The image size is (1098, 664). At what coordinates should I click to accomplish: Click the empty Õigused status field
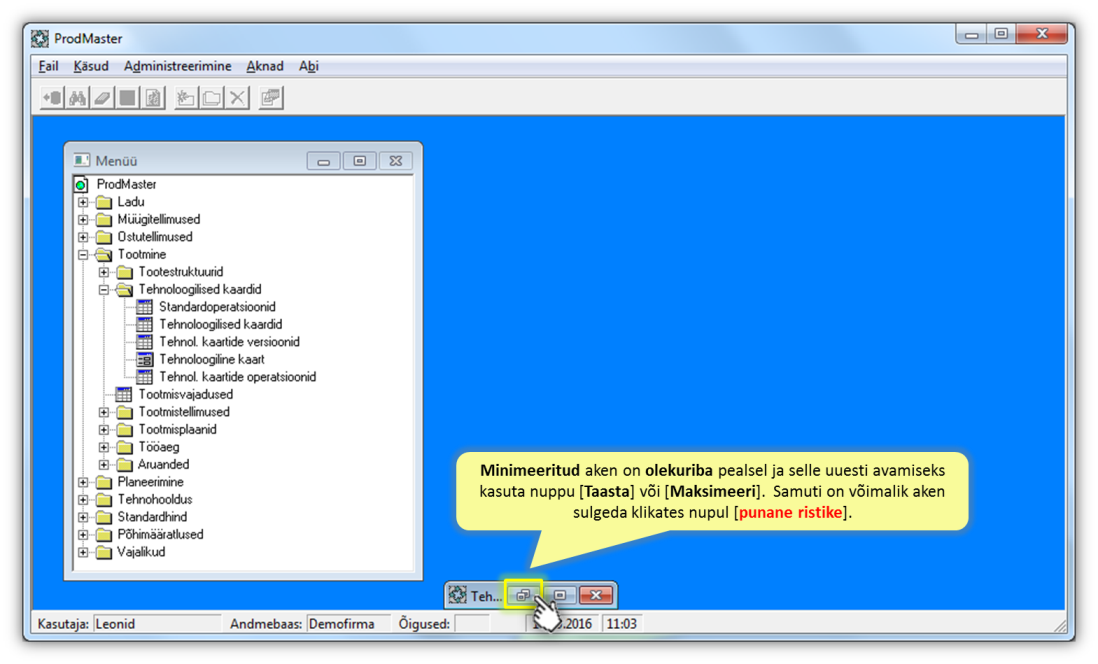coord(471,623)
